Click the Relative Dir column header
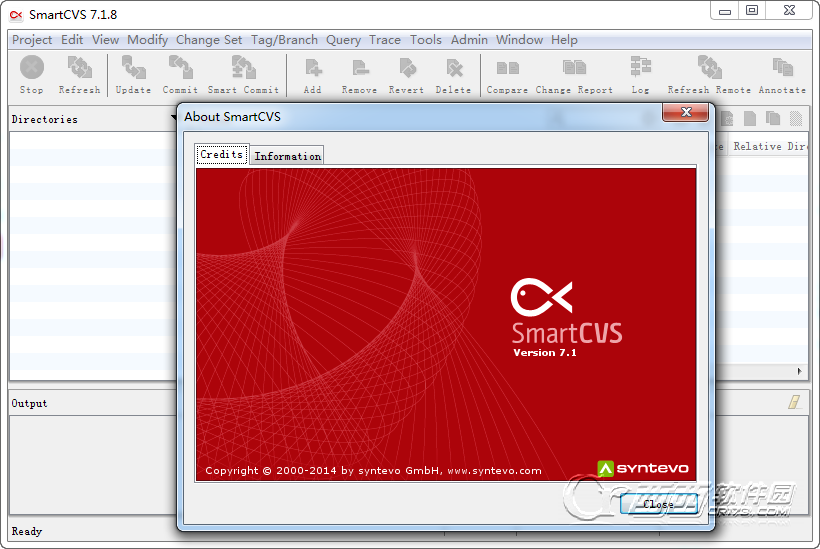Screen dimensions: 820x549 pyautogui.click(x=769, y=146)
